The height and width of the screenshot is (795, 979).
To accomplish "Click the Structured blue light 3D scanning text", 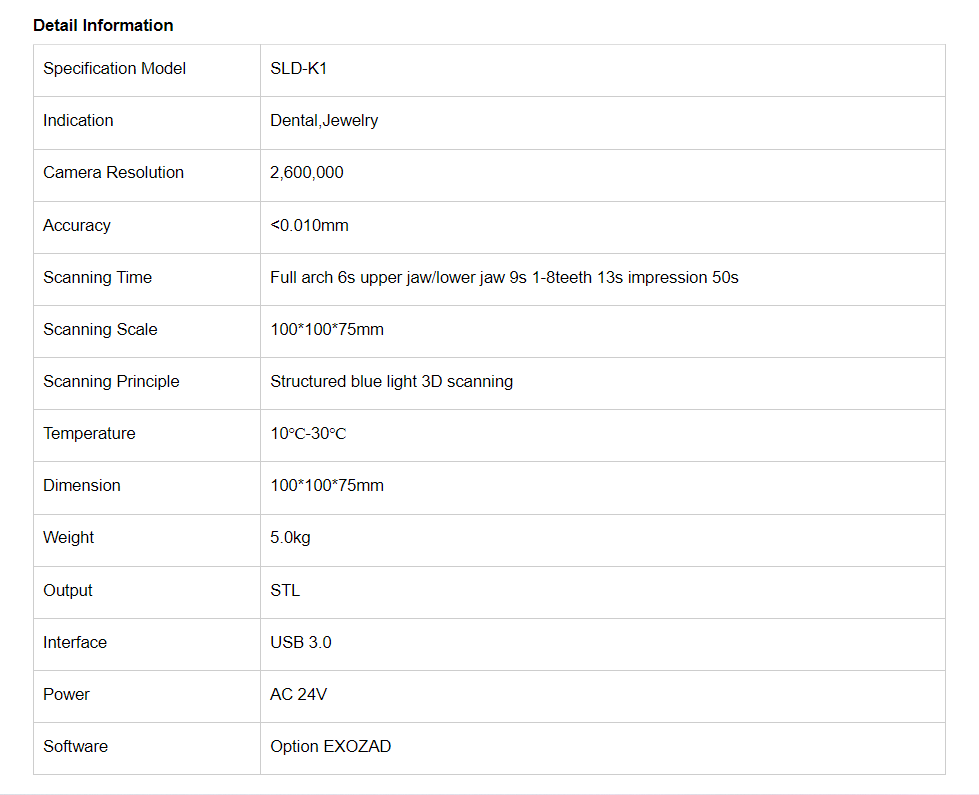I will (391, 382).
